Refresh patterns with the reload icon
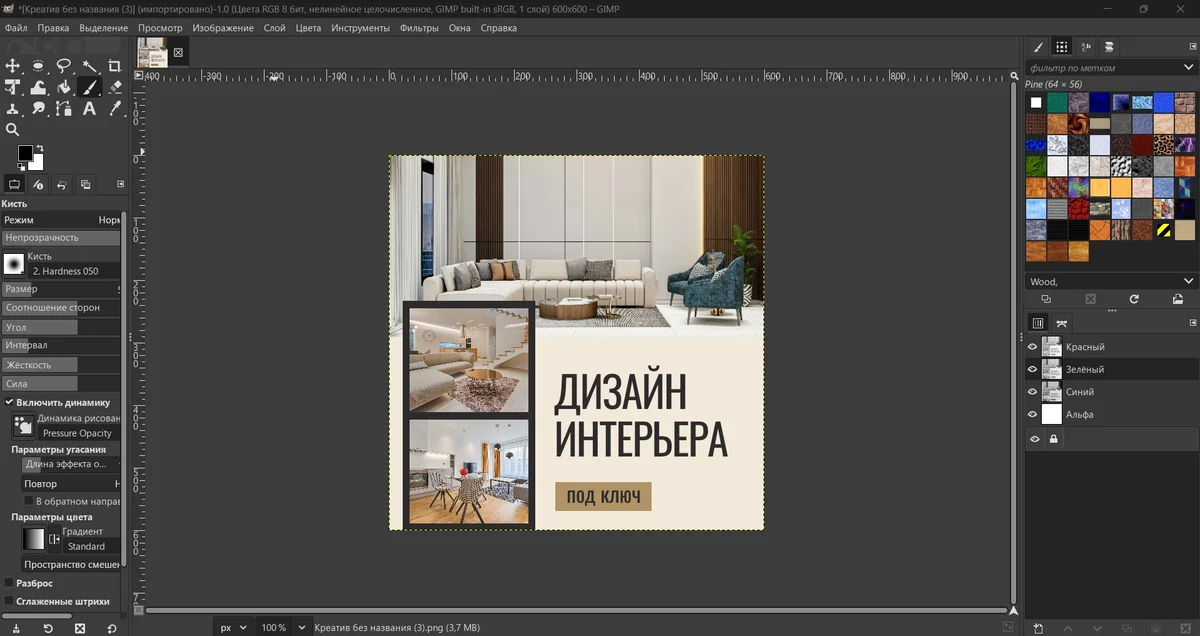Image resolution: width=1200 pixels, height=636 pixels. click(1134, 299)
